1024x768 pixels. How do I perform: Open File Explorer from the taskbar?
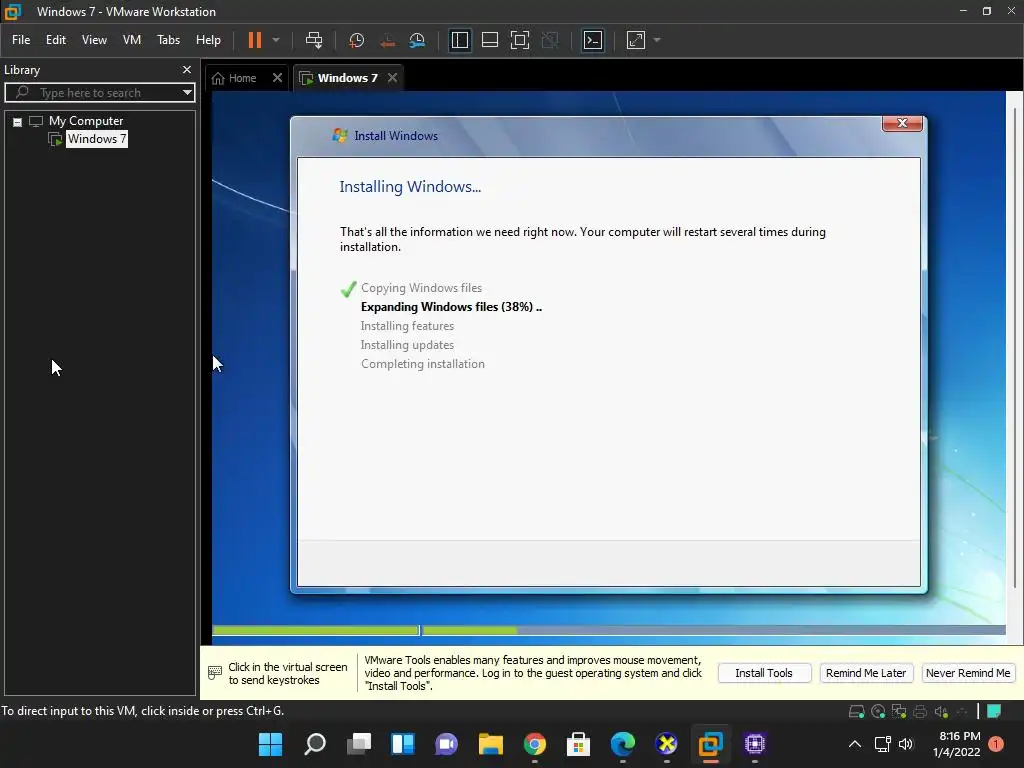(x=490, y=744)
